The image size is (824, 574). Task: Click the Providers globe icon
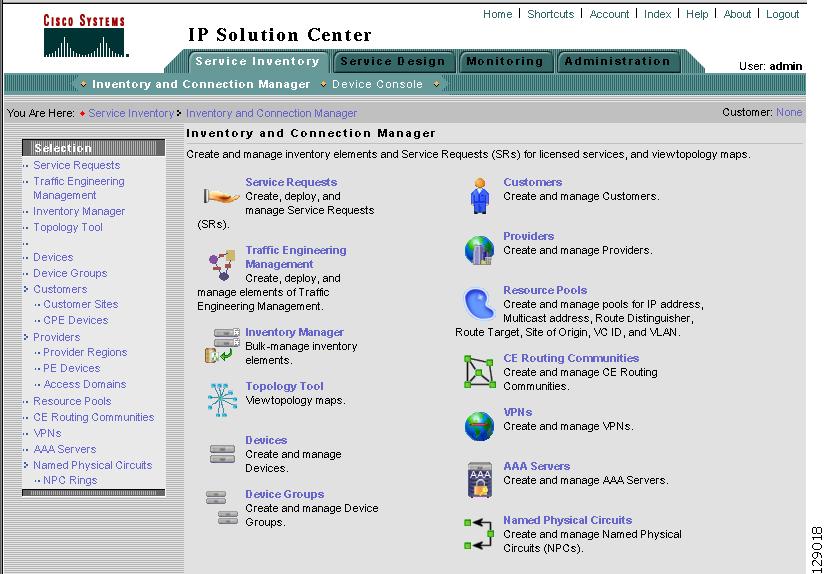coord(479,250)
